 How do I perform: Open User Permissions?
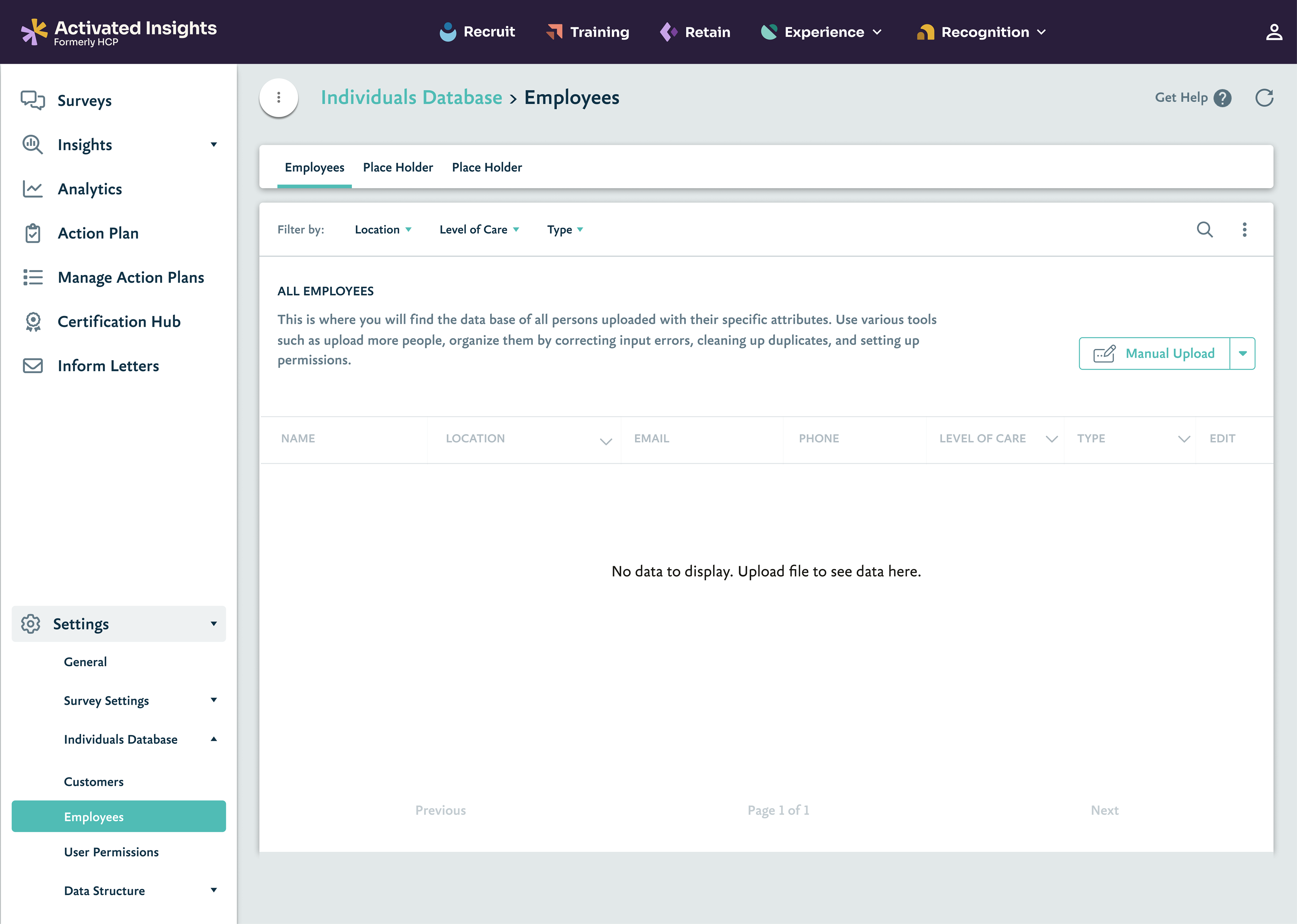pyautogui.click(x=111, y=852)
